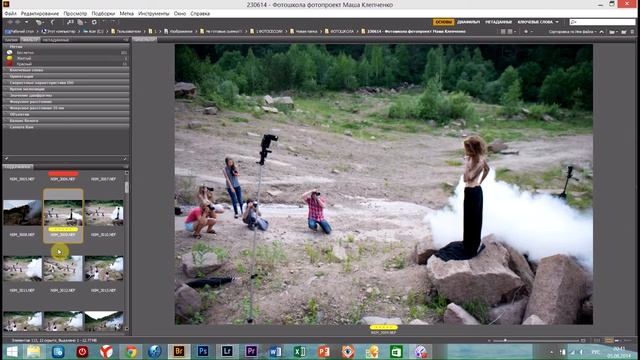This screenshot has width=640, height=360.
Task: Expand the 'Значение диафрагмы' filter section
Action: (66, 95)
